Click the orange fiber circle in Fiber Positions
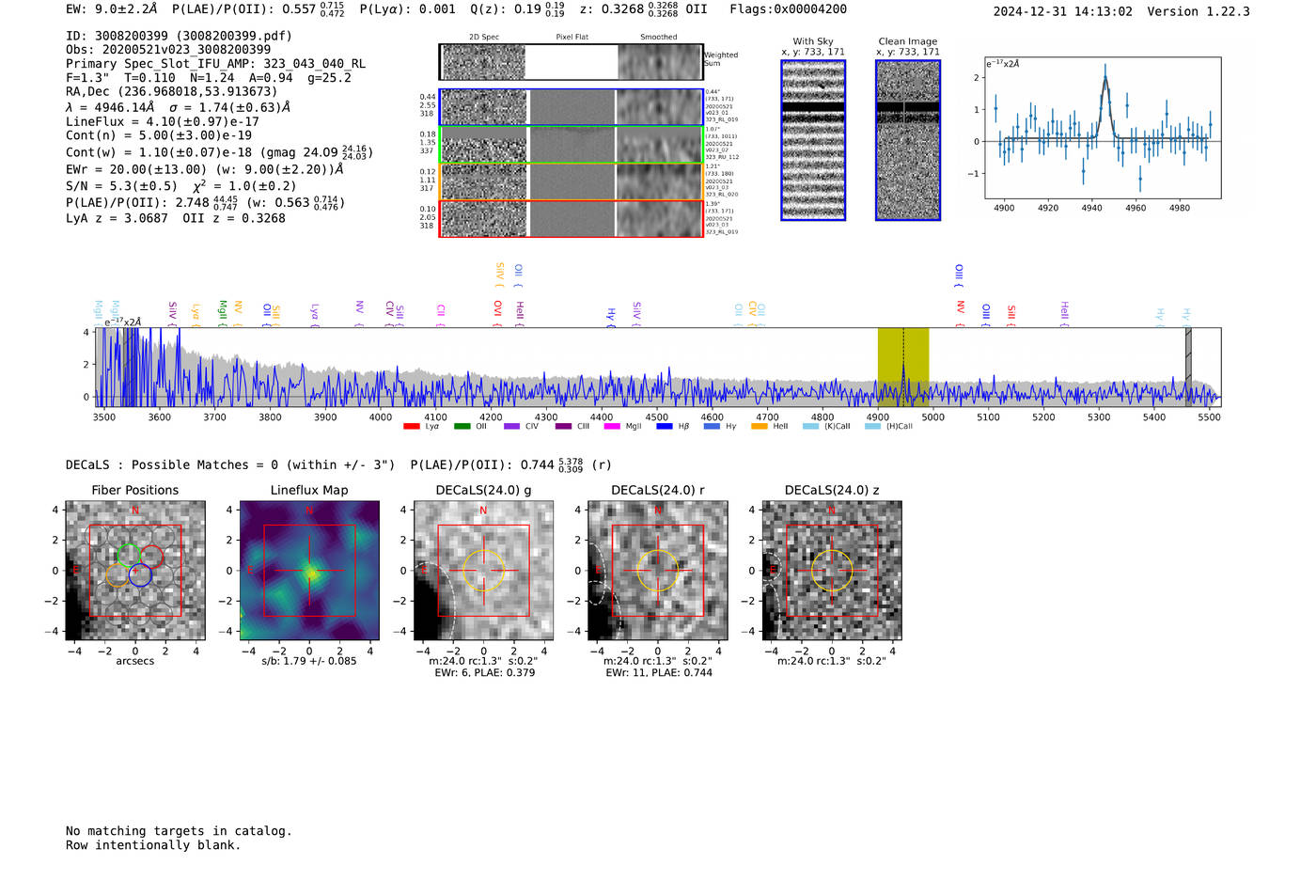The image size is (1316, 896). coord(117,575)
